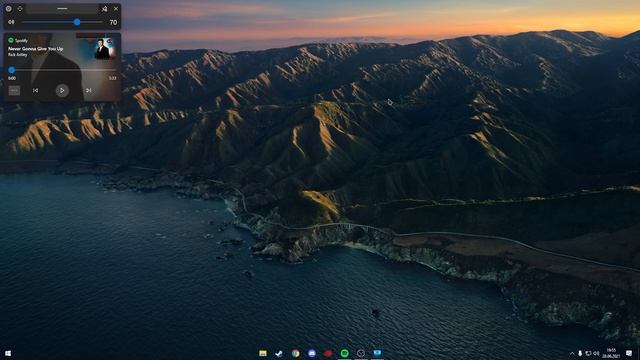Screen dimensions: 640x360
Task: Open Steam from the taskbar
Action: pyautogui.click(x=279, y=353)
